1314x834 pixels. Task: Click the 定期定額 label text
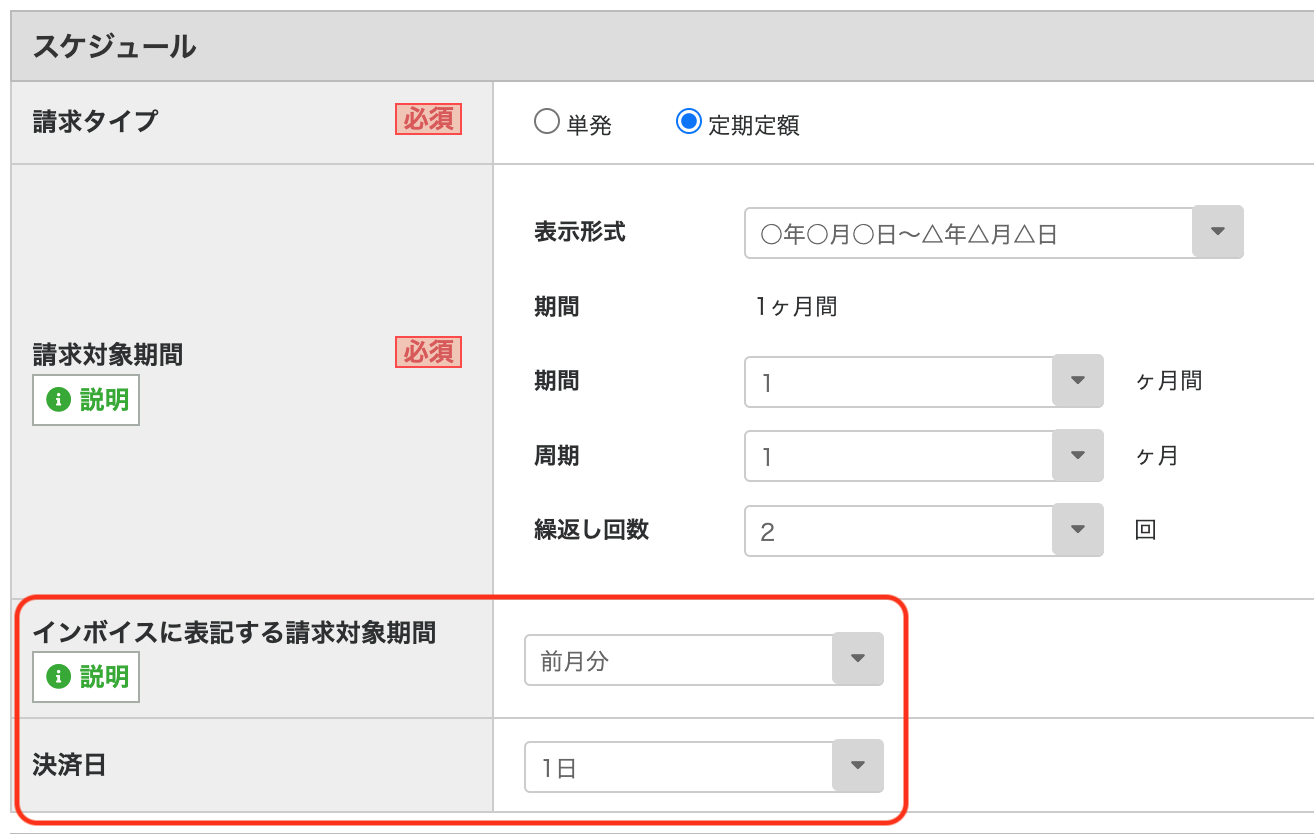753,126
